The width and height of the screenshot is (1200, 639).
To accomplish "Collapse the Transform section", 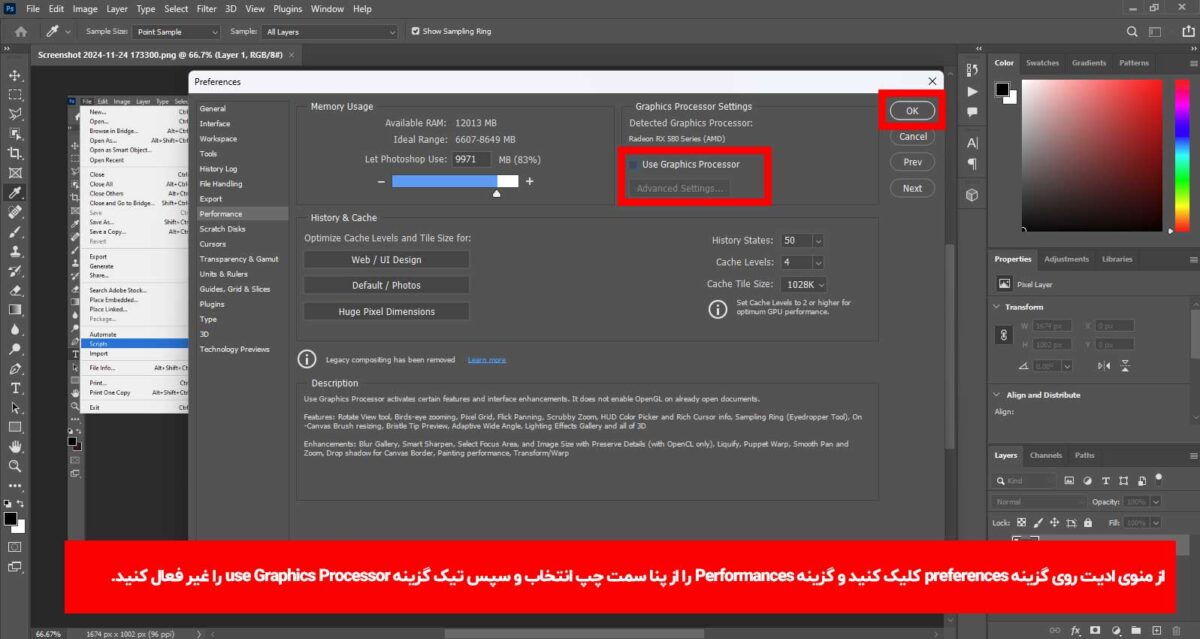I will tap(998, 307).
